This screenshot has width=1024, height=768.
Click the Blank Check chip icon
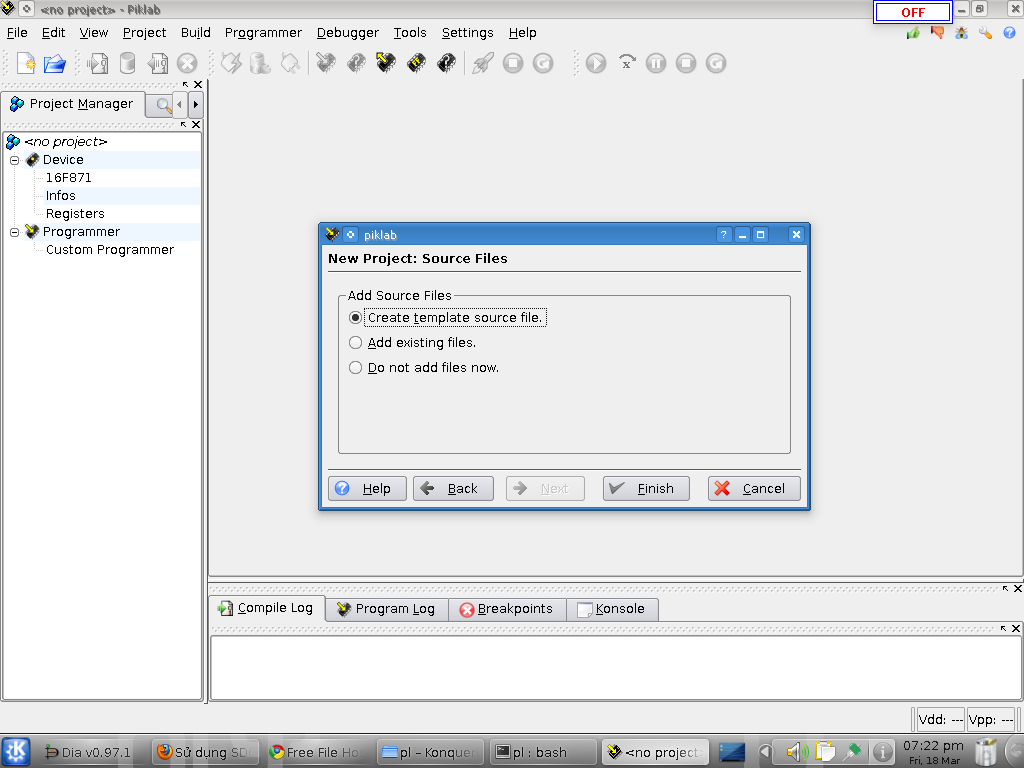[x=446, y=63]
